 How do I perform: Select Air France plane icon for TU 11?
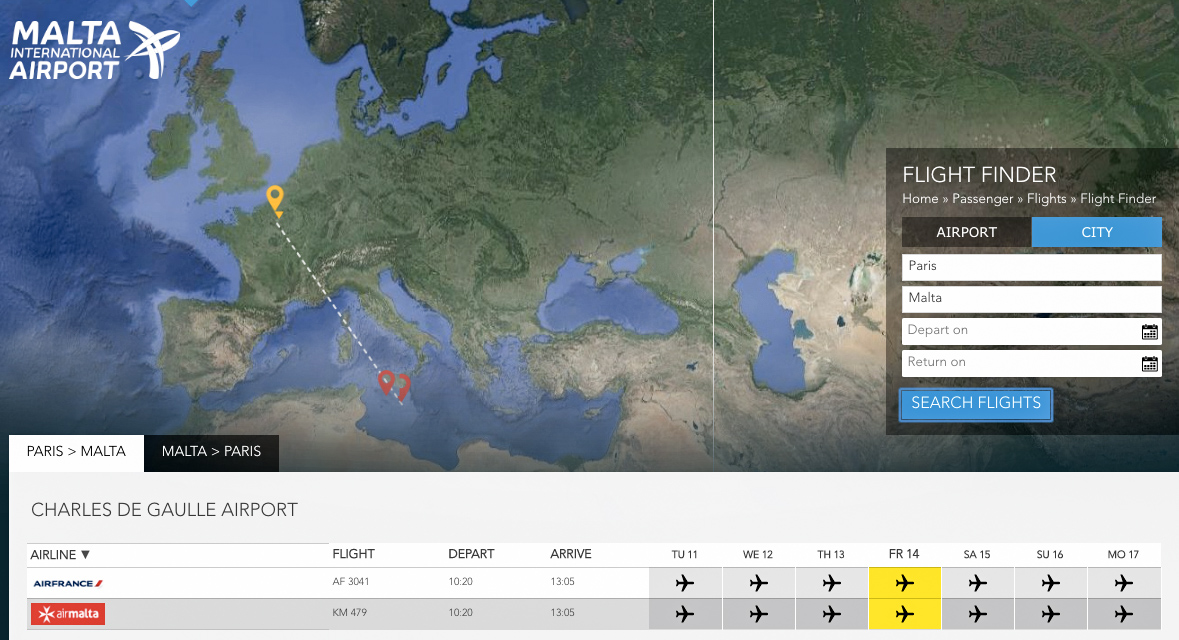point(685,583)
